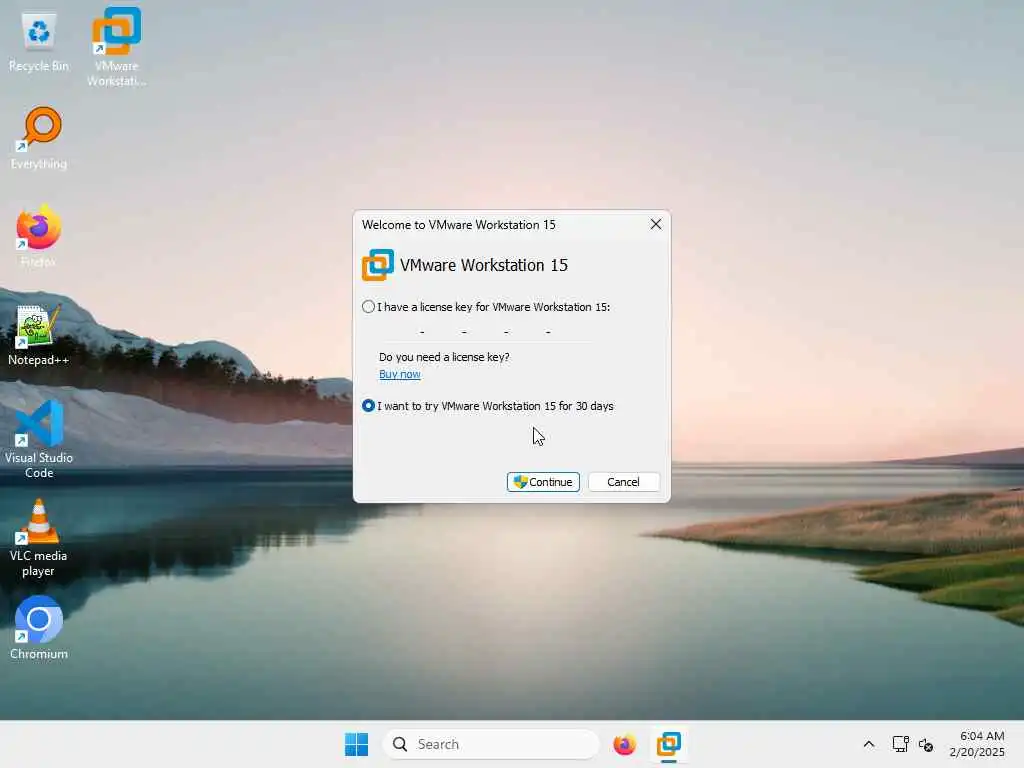Follow the Buy now link
1024x768 pixels.
400,374
